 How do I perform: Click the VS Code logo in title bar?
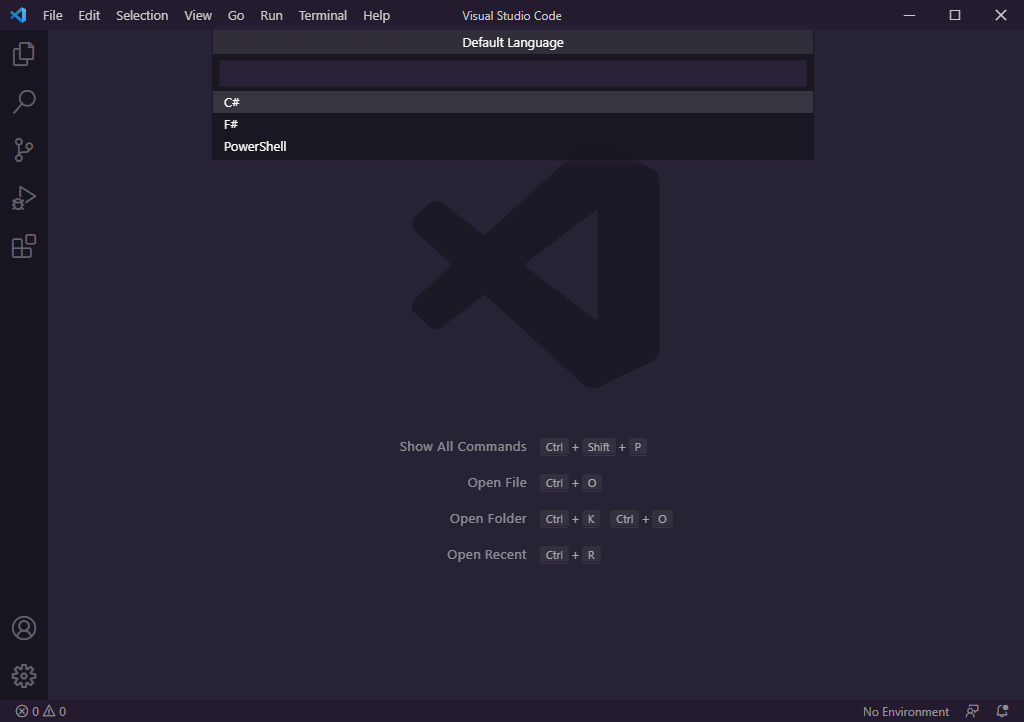tap(18, 15)
